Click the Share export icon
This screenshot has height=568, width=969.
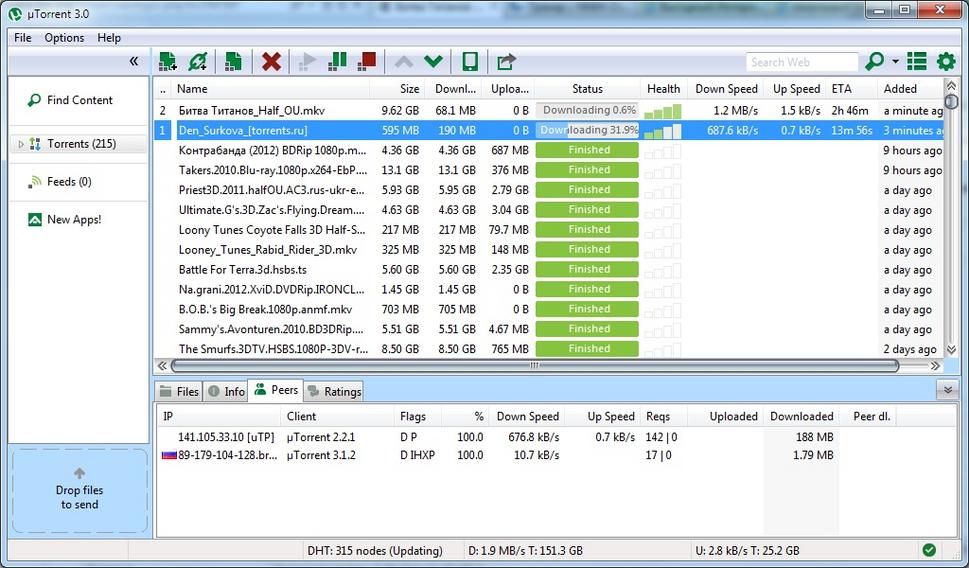pyautogui.click(x=506, y=61)
